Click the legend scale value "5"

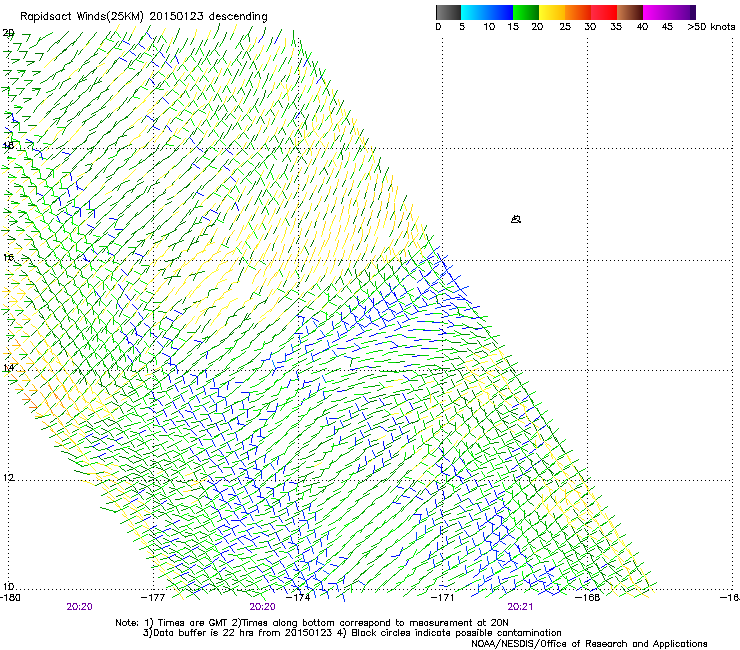pyautogui.click(x=462, y=27)
